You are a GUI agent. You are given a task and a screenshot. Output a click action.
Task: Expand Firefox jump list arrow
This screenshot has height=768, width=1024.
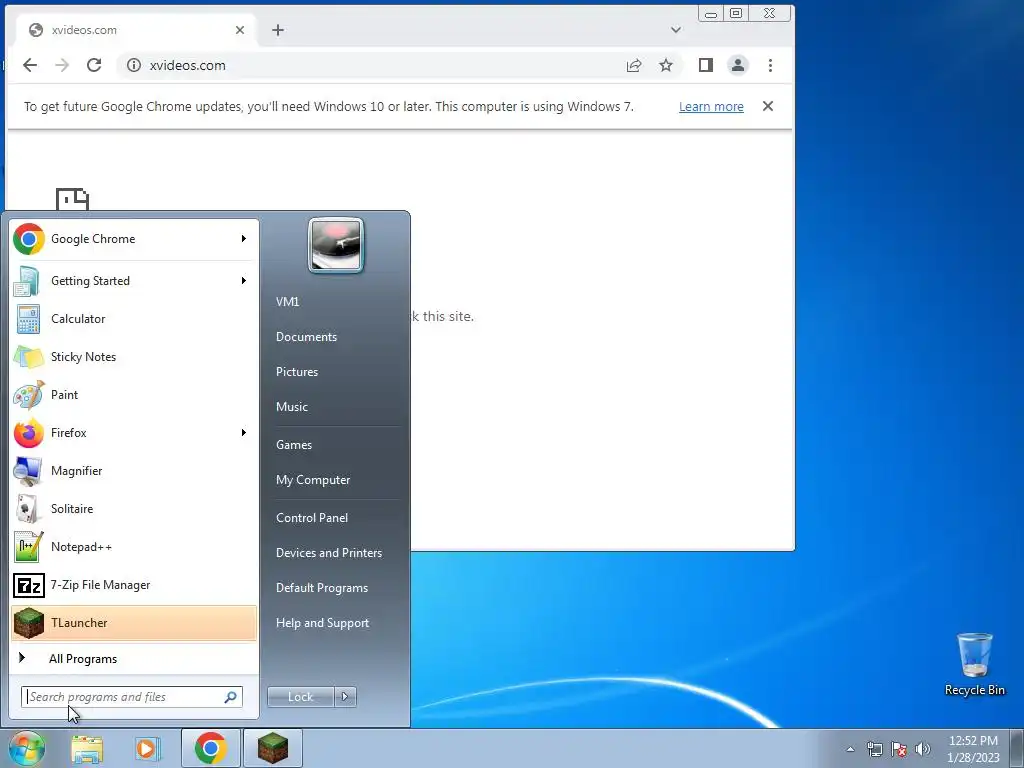point(244,432)
